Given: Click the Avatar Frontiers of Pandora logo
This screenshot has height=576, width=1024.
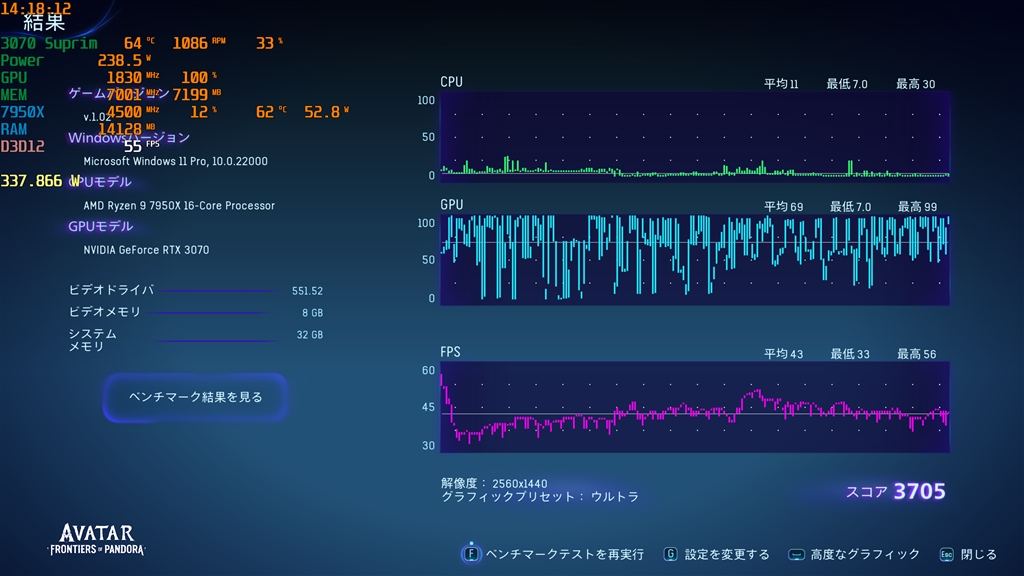Looking at the screenshot, I should point(97,539).
